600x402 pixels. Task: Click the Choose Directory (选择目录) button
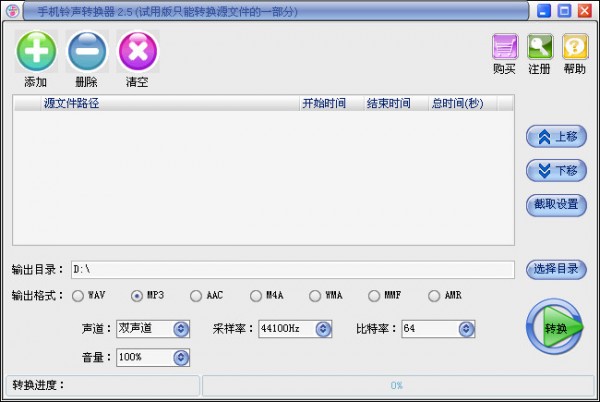[x=556, y=269]
